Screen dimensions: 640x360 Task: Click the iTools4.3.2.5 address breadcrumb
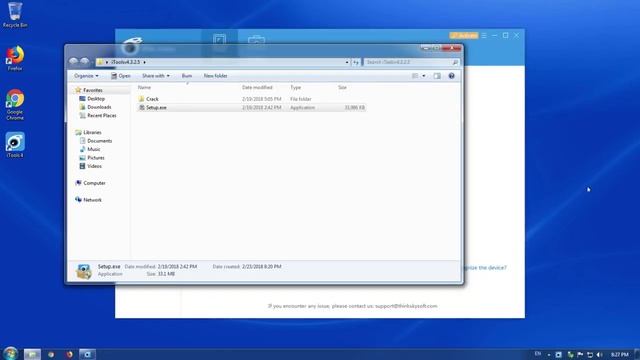125,62
